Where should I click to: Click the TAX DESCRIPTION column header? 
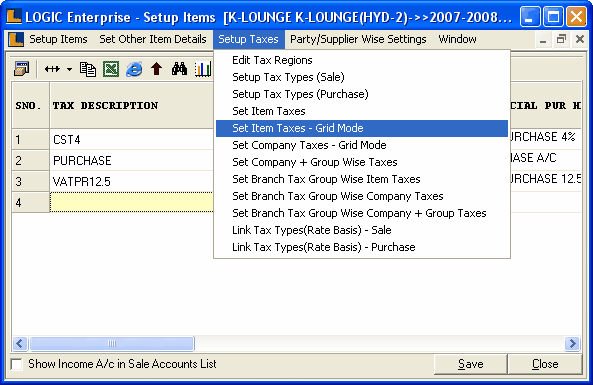click(132, 106)
